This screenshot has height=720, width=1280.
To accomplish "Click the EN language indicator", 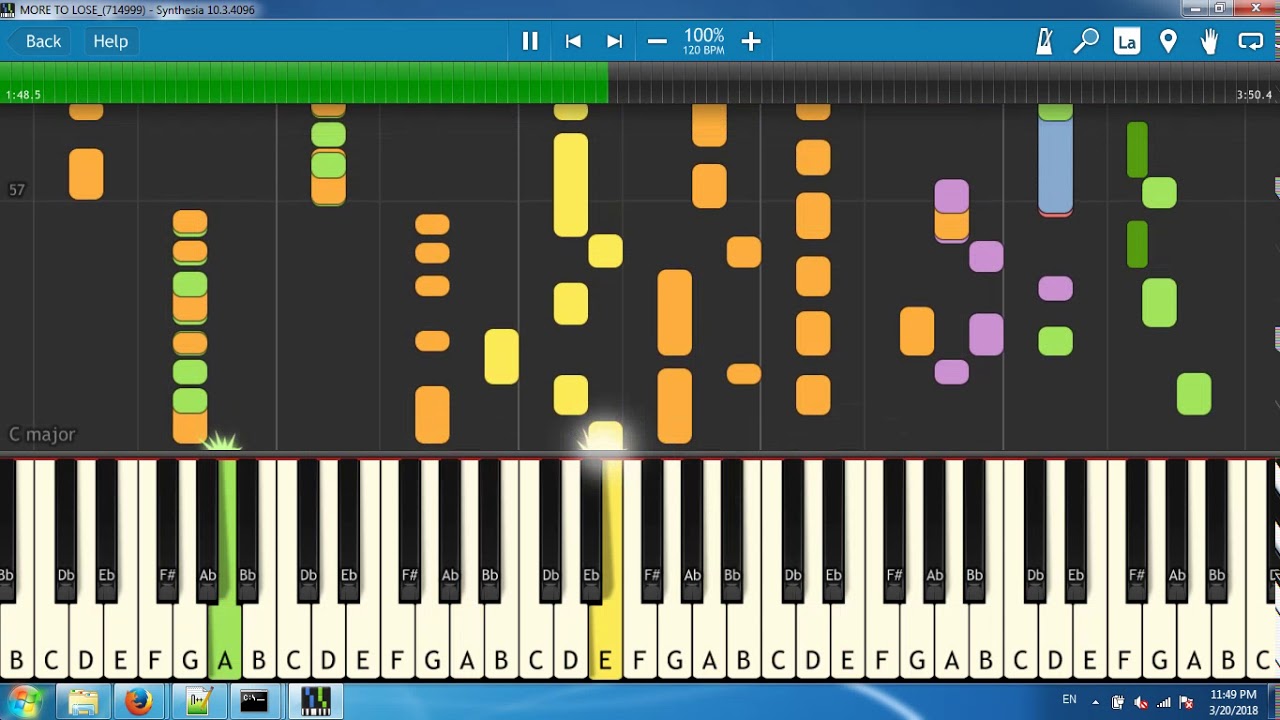I will point(1069,700).
